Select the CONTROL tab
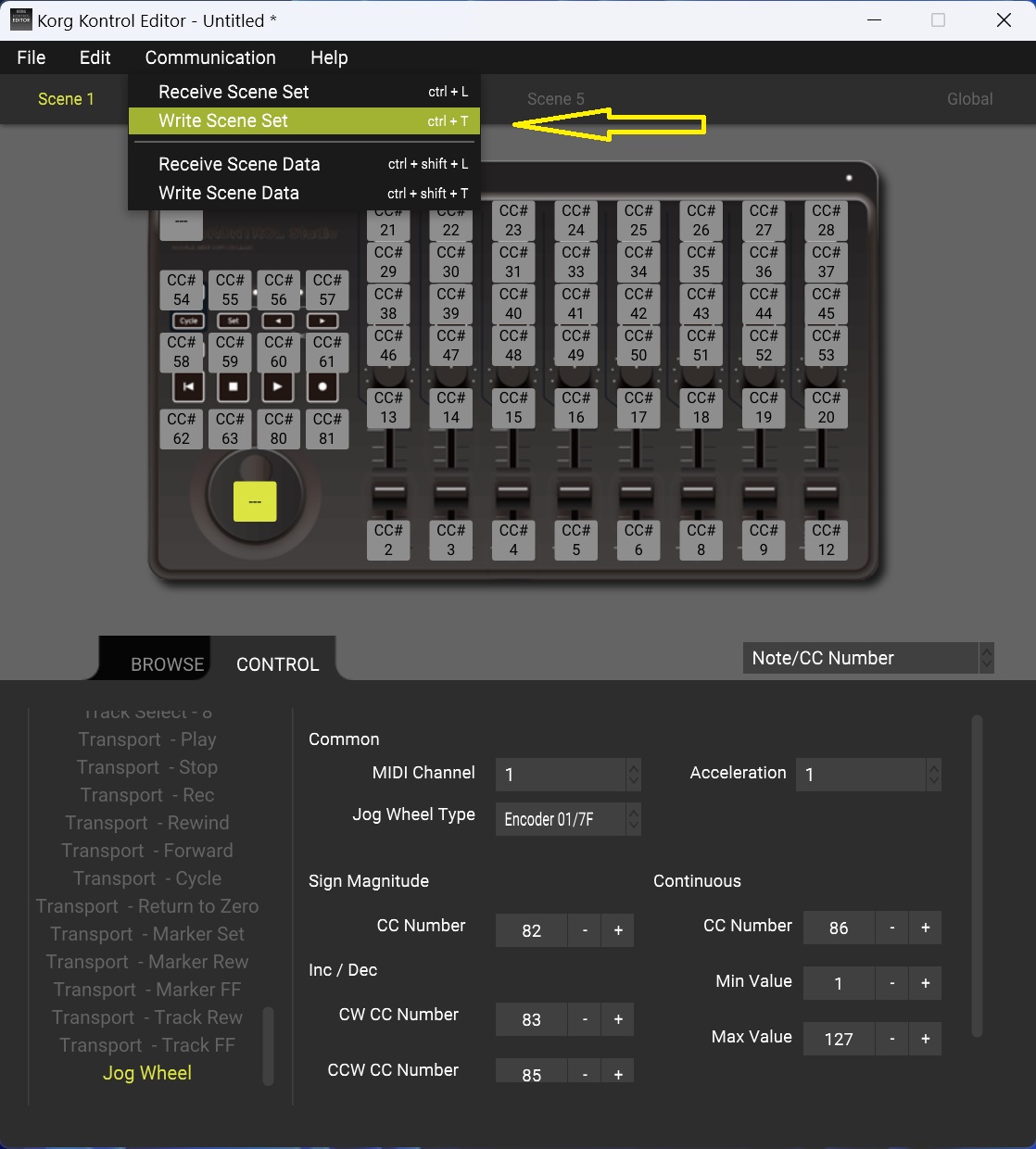Image resolution: width=1036 pixels, height=1149 pixels. [x=277, y=664]
